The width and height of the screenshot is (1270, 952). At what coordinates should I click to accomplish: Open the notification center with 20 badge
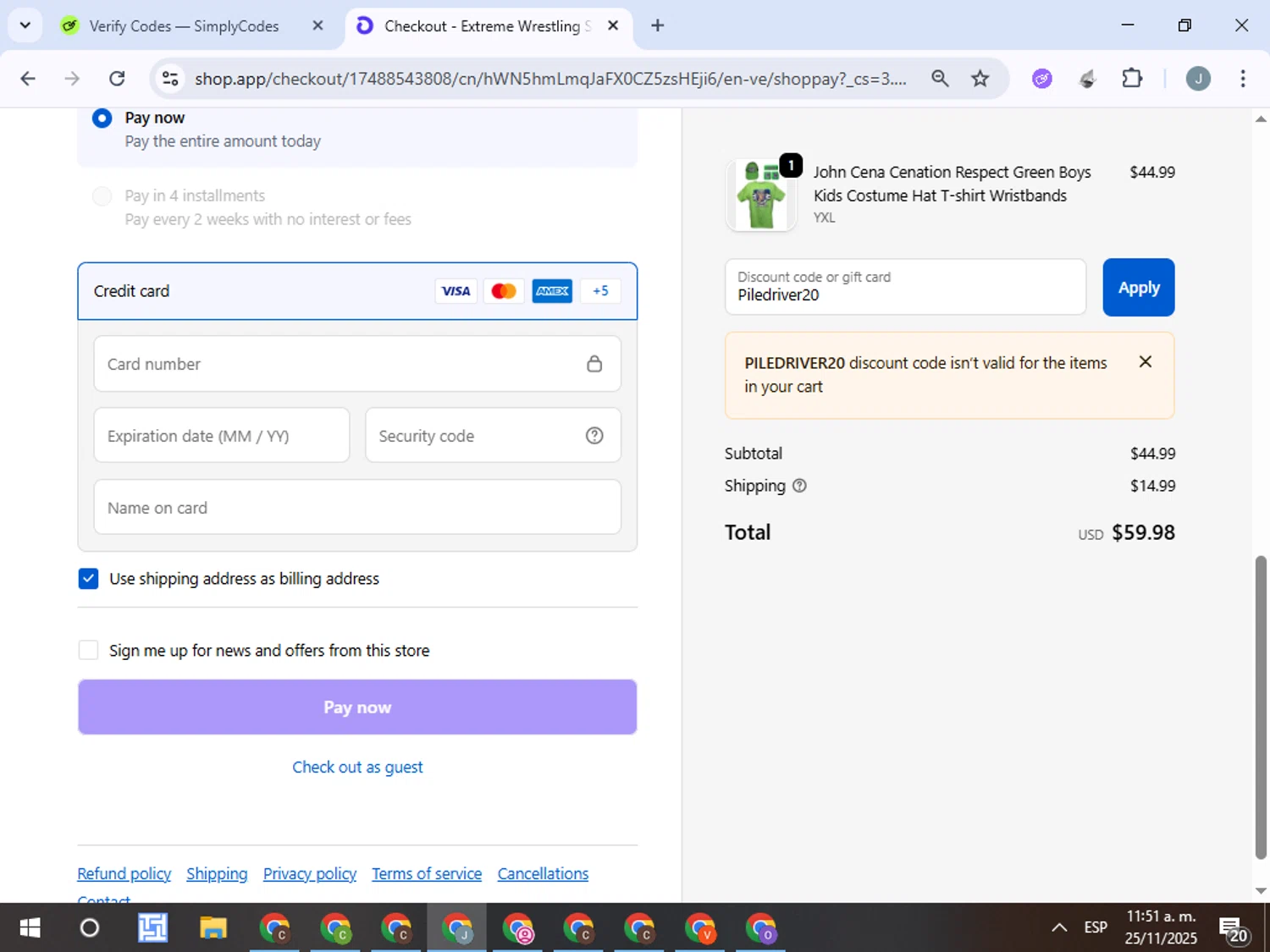pyautogui.click(x=1234, y=930)
